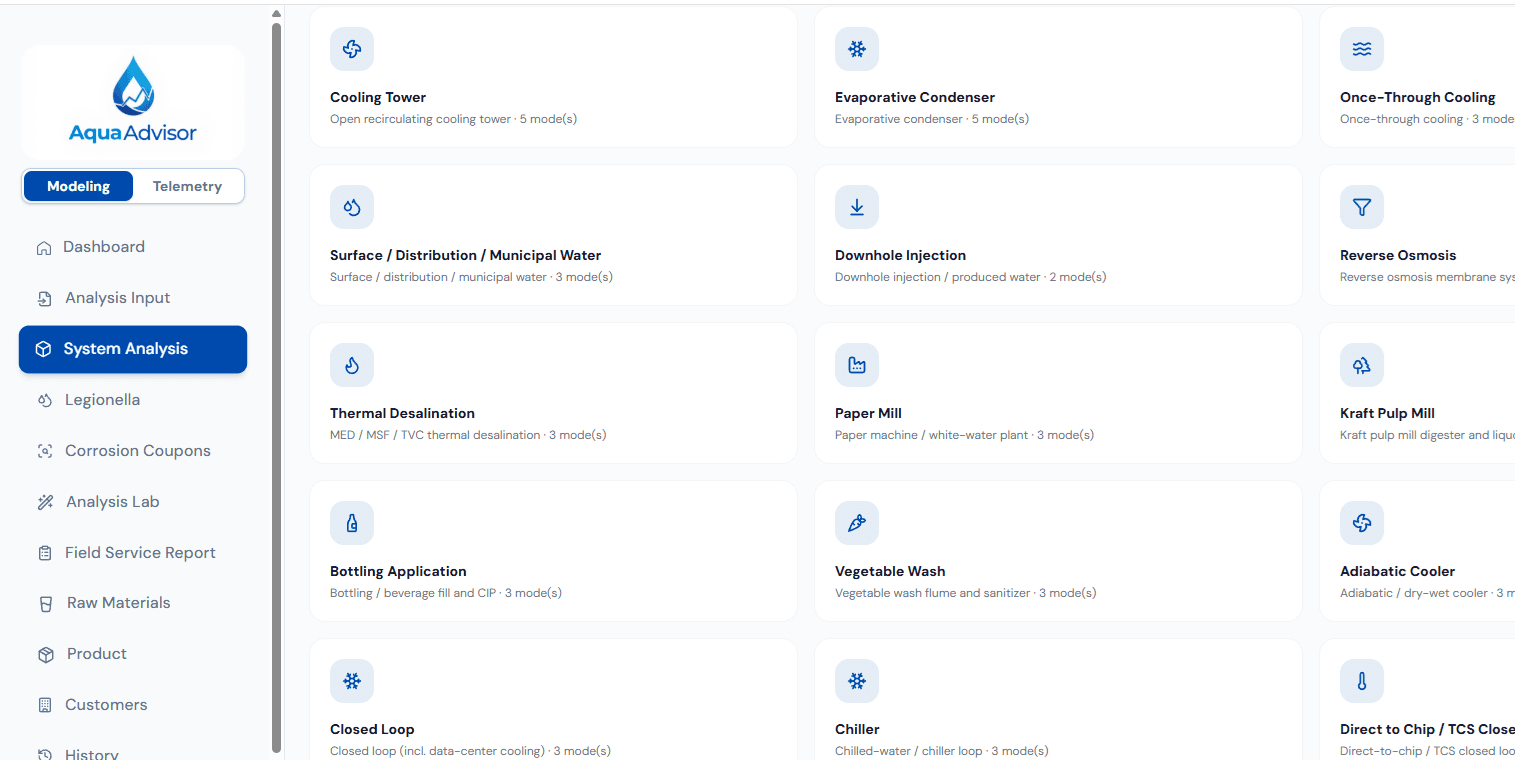Click the Kraft Pulp Mill trees icon

point(1362,365)
